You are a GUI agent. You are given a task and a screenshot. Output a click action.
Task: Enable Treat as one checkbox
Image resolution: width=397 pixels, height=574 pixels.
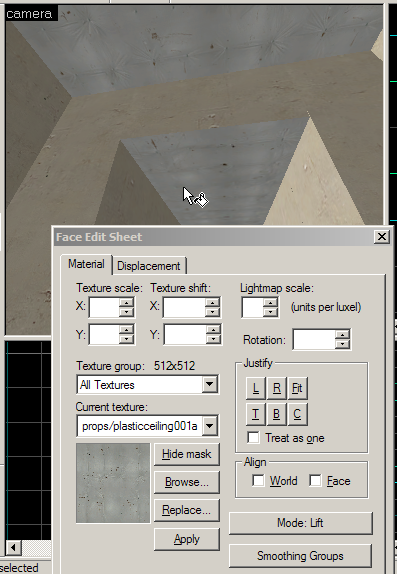[x=253, y=438]
